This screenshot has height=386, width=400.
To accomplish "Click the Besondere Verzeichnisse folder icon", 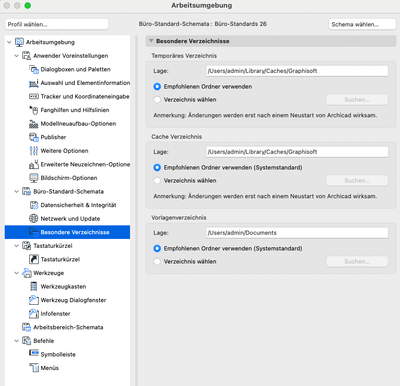I will [34, 232].
